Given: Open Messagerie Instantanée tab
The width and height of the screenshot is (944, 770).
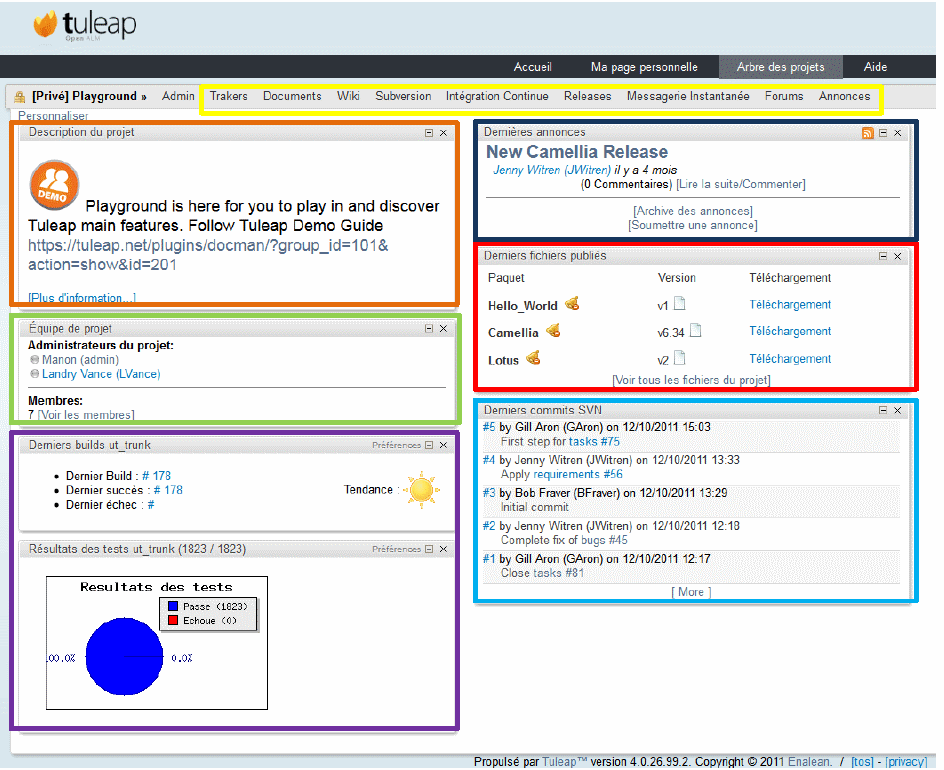Looking at the screenshot, I should (688, 96).
